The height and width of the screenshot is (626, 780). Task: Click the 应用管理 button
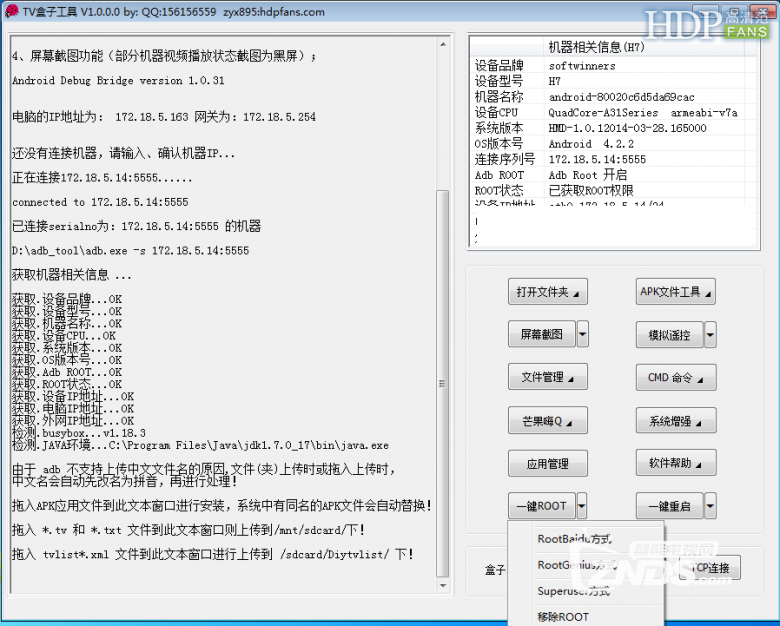pyautogui.click(x=548, y=464)
